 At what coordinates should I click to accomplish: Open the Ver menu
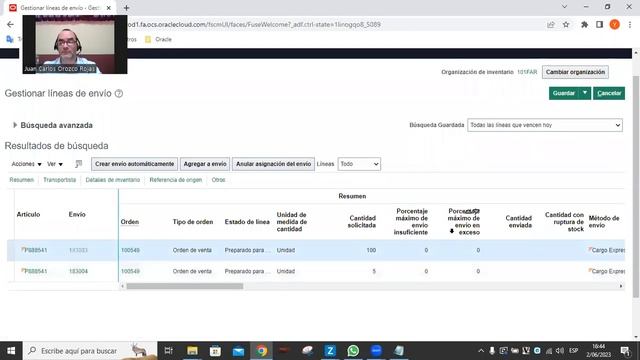(55, 164)
